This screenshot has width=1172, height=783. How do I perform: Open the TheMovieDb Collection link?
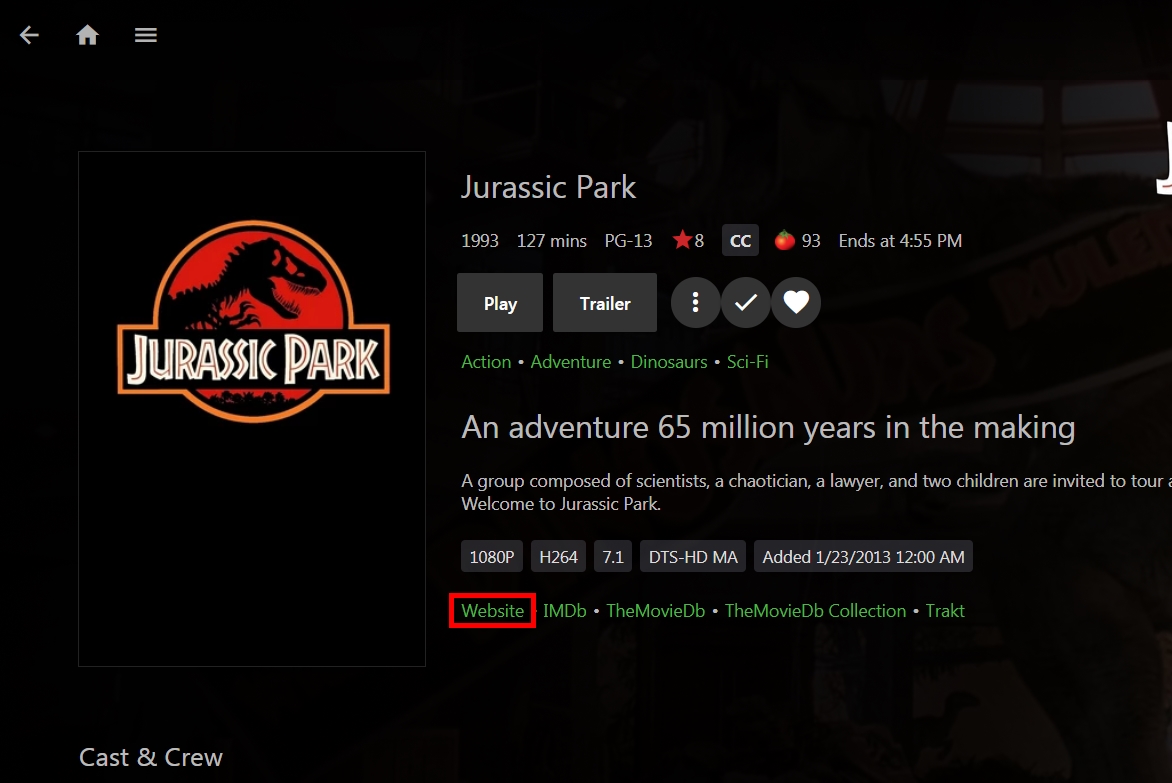815,611
